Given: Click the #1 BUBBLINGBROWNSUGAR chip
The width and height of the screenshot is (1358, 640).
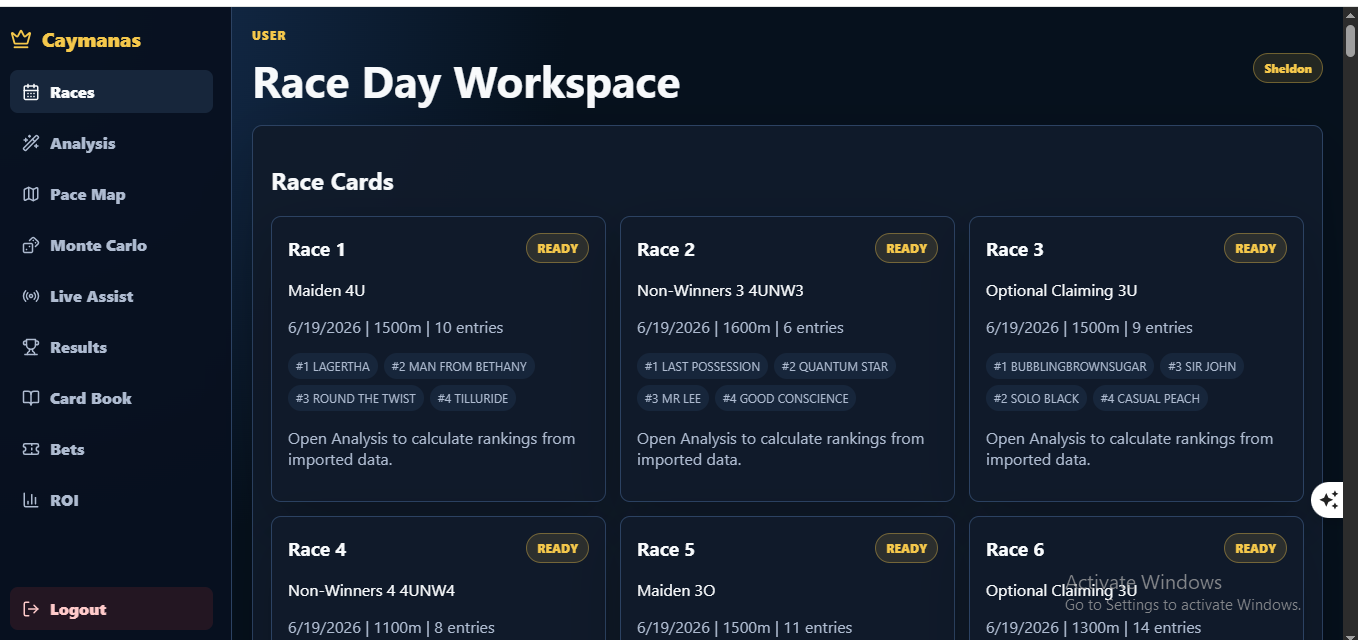Looking at the screenshot, I should pyautogui.click(x=1071, y=366).
